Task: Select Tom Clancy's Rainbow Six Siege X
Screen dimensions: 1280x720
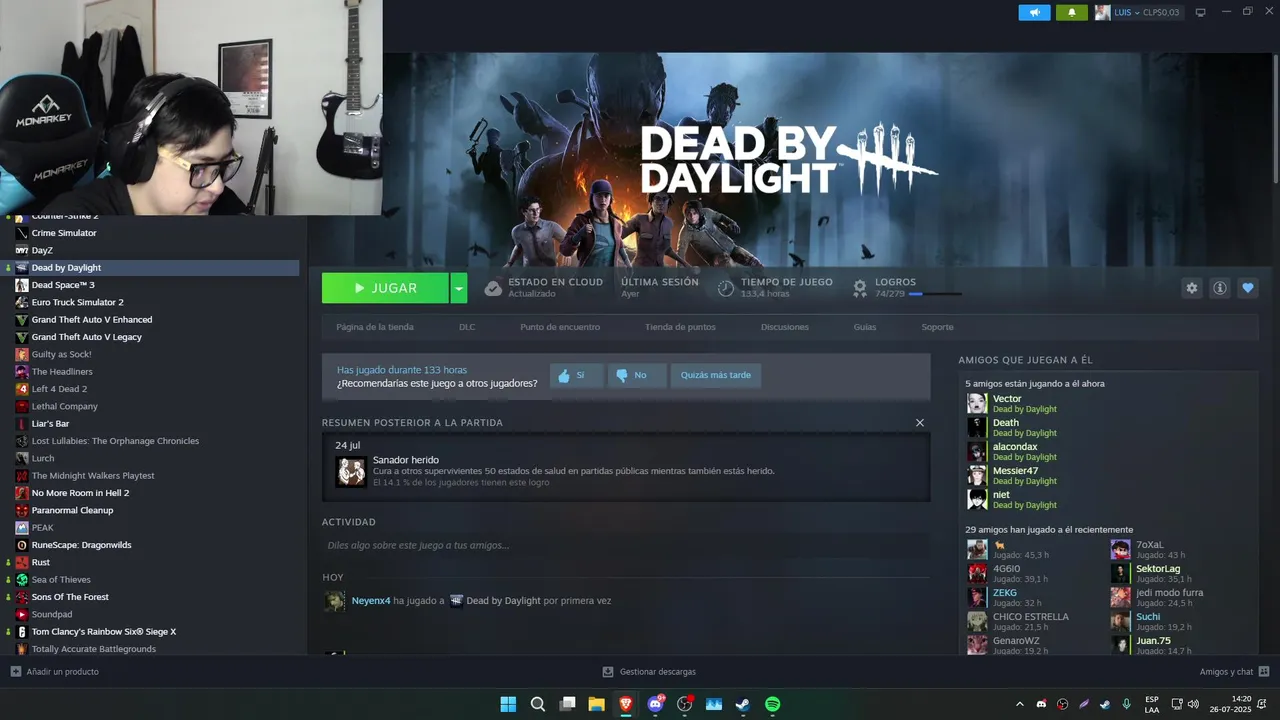Action: click(x=104, y=632)
